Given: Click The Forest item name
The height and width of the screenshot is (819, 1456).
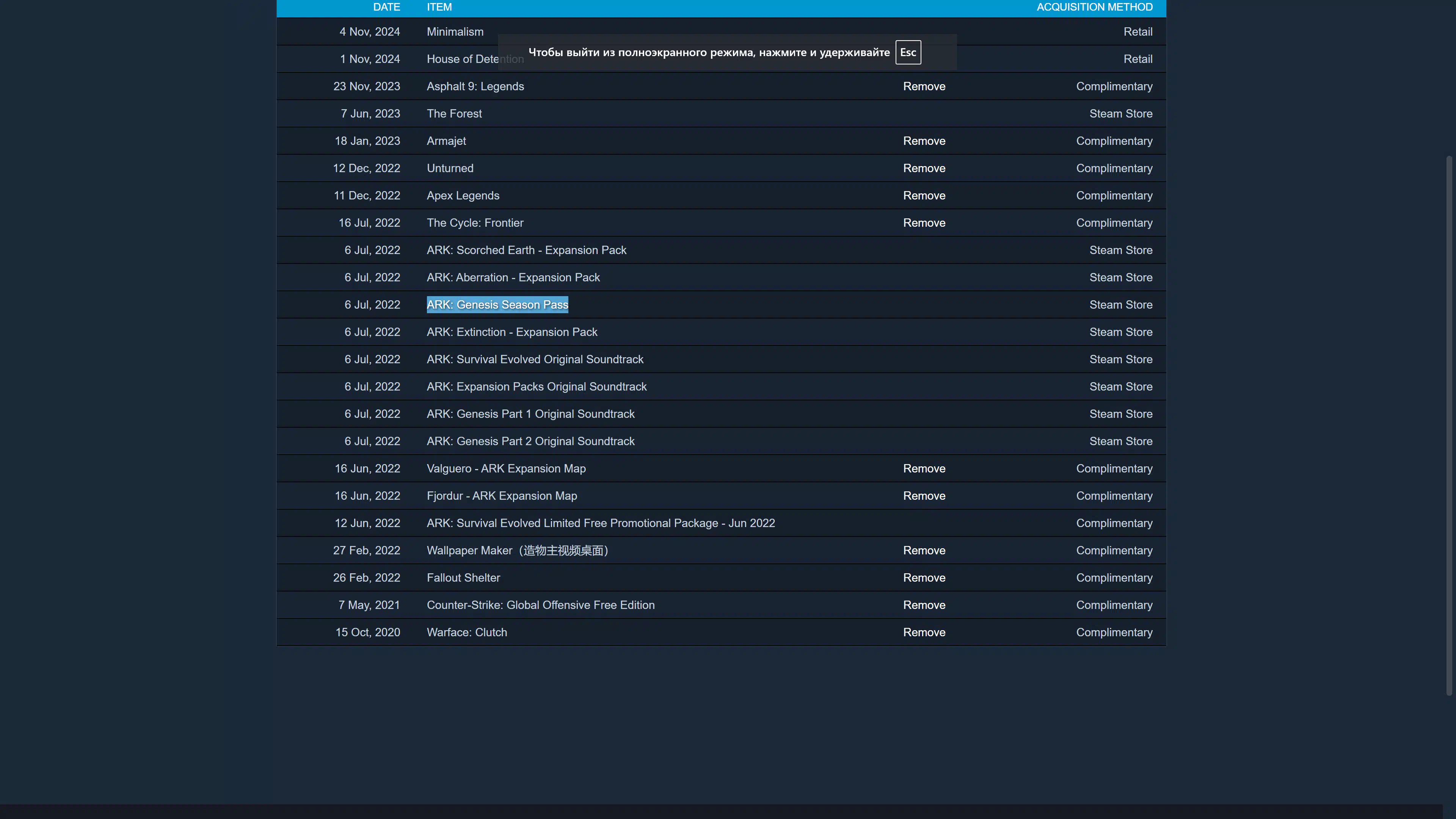Looking at the screenshot, I should tap(454, 114).
